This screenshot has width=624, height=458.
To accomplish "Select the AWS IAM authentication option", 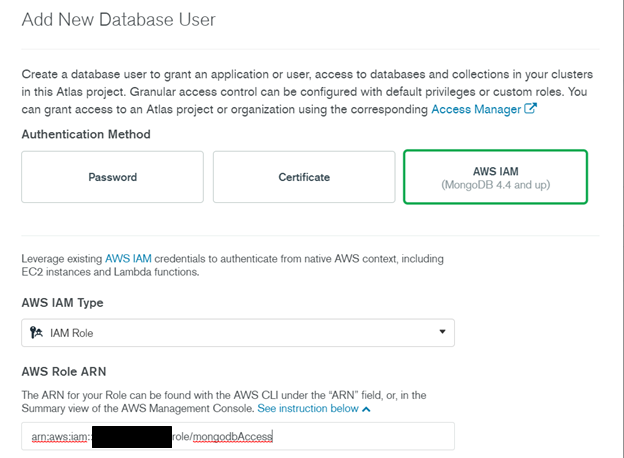I will pos(495,177).
